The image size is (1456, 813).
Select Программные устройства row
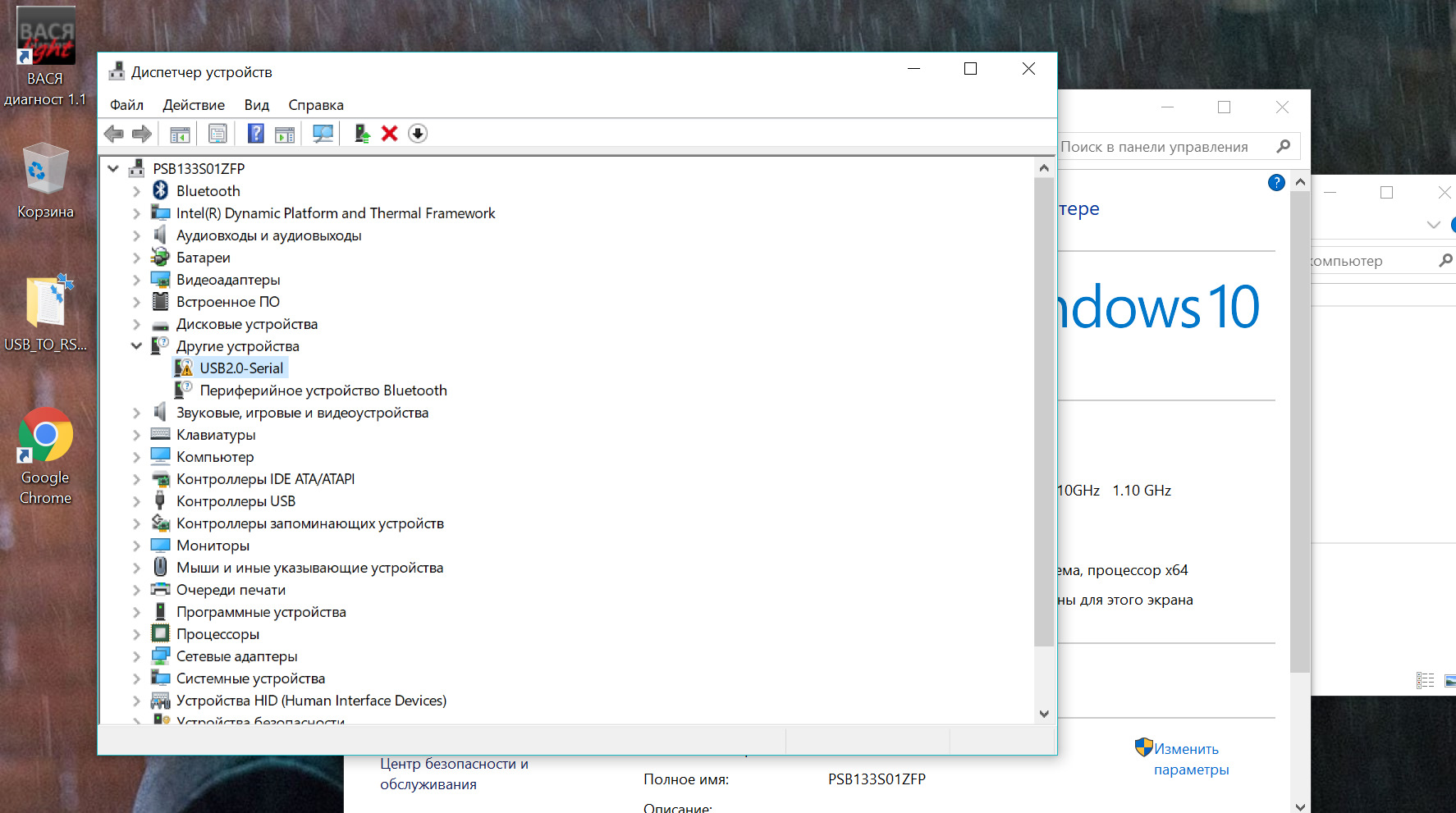[261, 612]
